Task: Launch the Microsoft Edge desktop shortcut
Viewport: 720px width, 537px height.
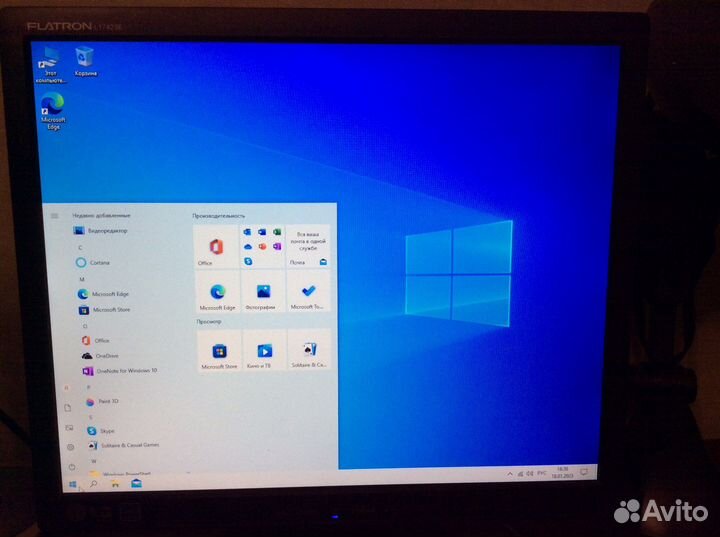Action: [x=53, y=112]
